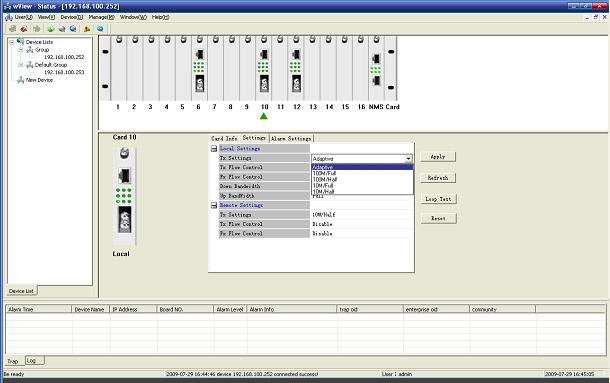This screenshot has height=383, width=610.
Task: Select the card in chassis slot 10
Action: (264, 68)
